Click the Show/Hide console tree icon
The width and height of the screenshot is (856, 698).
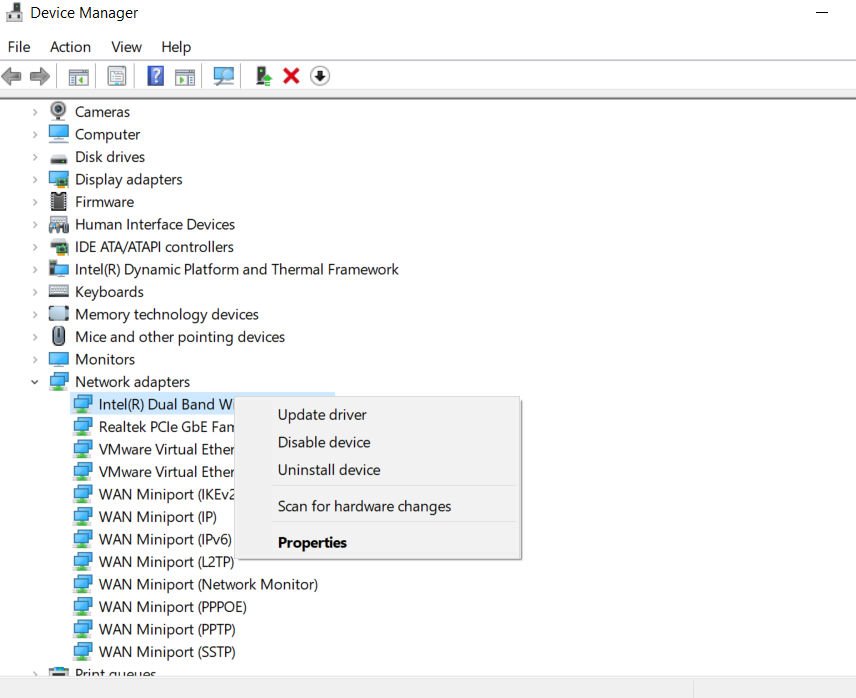pyautogui.click(x=78, y=76)
